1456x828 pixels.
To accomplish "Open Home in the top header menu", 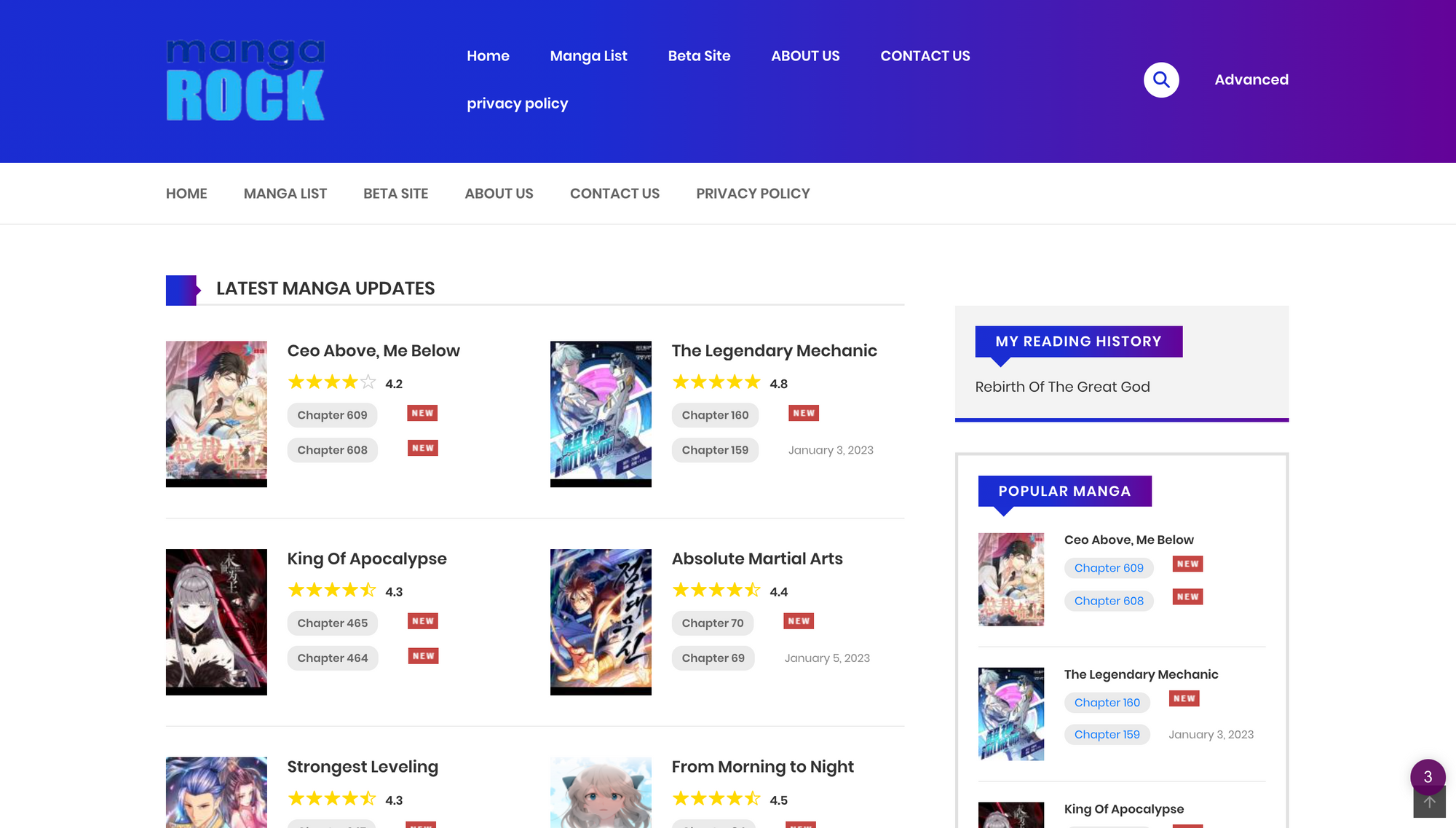I will pos(488,56).
